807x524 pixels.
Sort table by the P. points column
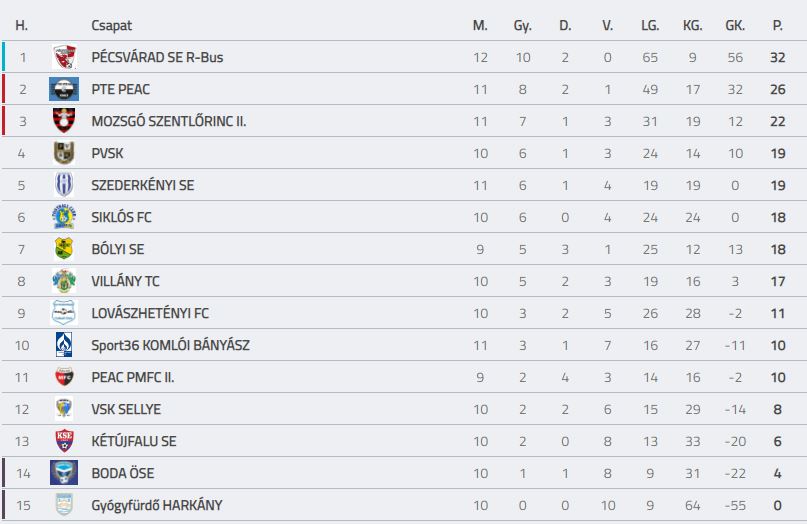(x=778, y=25)
